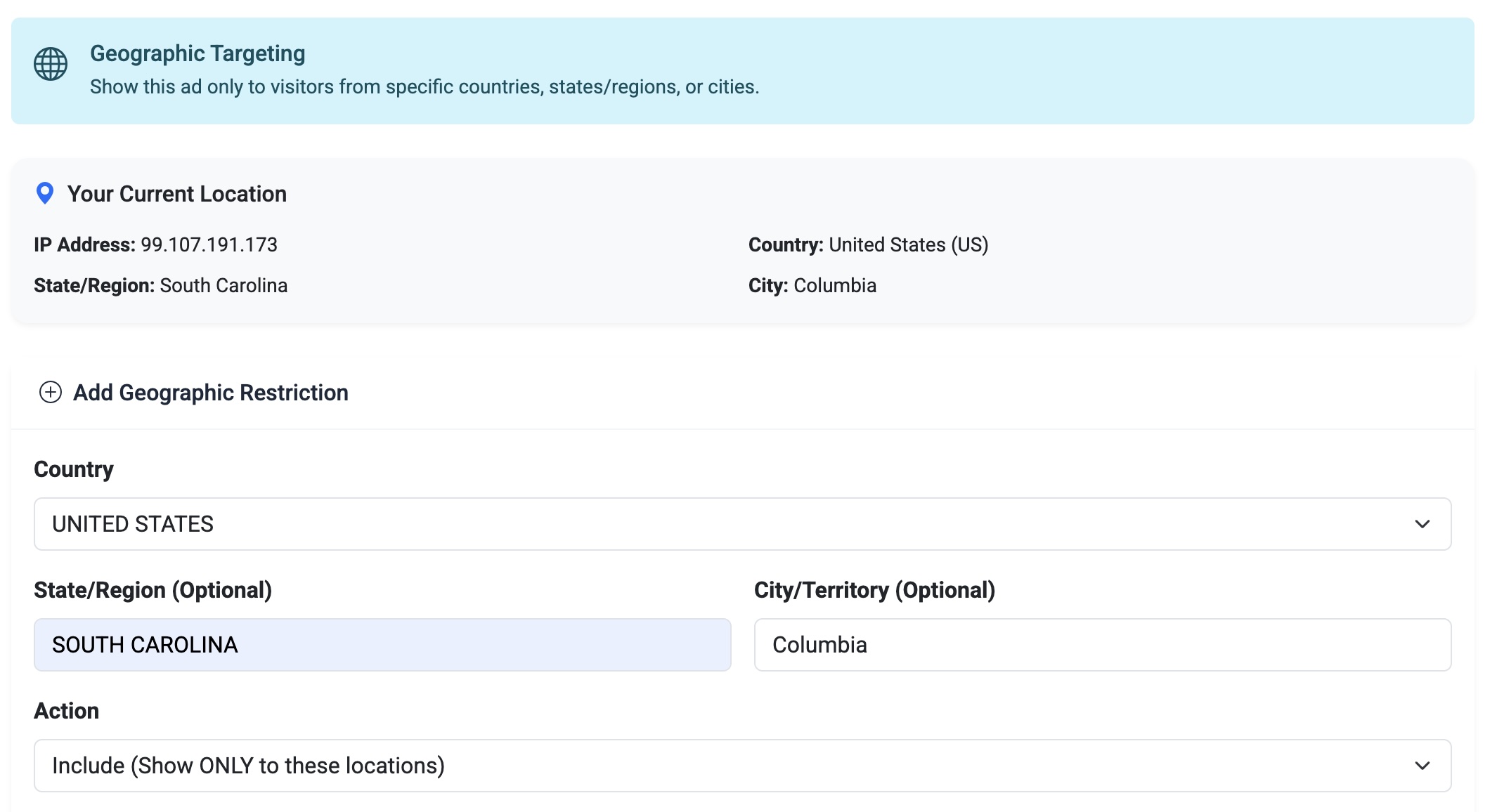The height and width of the screenshot is (812, 1497).
Task: Click the blue location pin icon
Action: [44, 193]
